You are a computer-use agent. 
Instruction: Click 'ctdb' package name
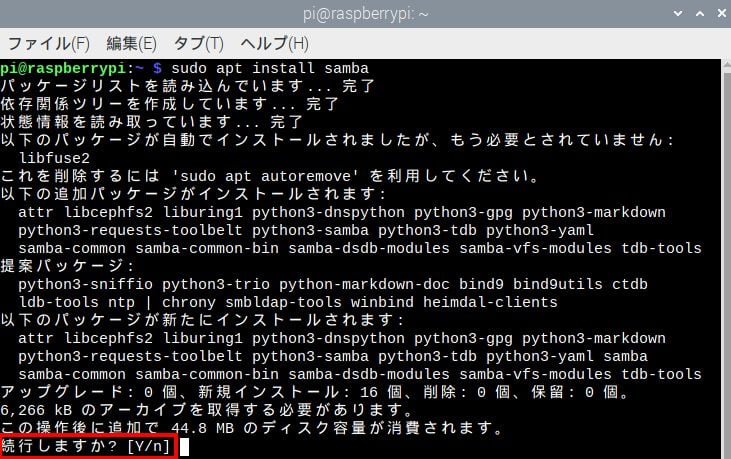coord(630,284)
